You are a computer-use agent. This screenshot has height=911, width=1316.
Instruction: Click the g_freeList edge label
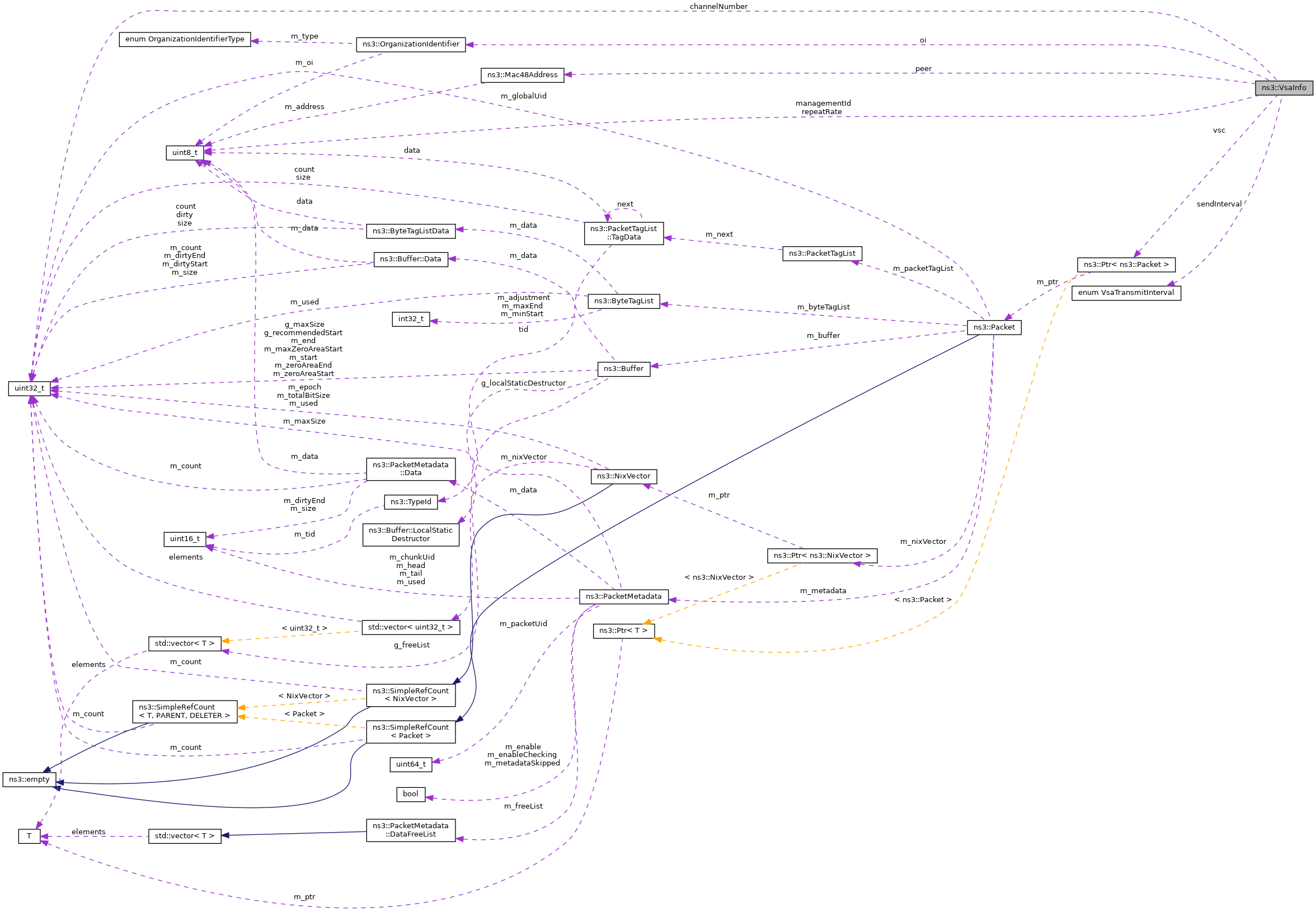(411, 646)
